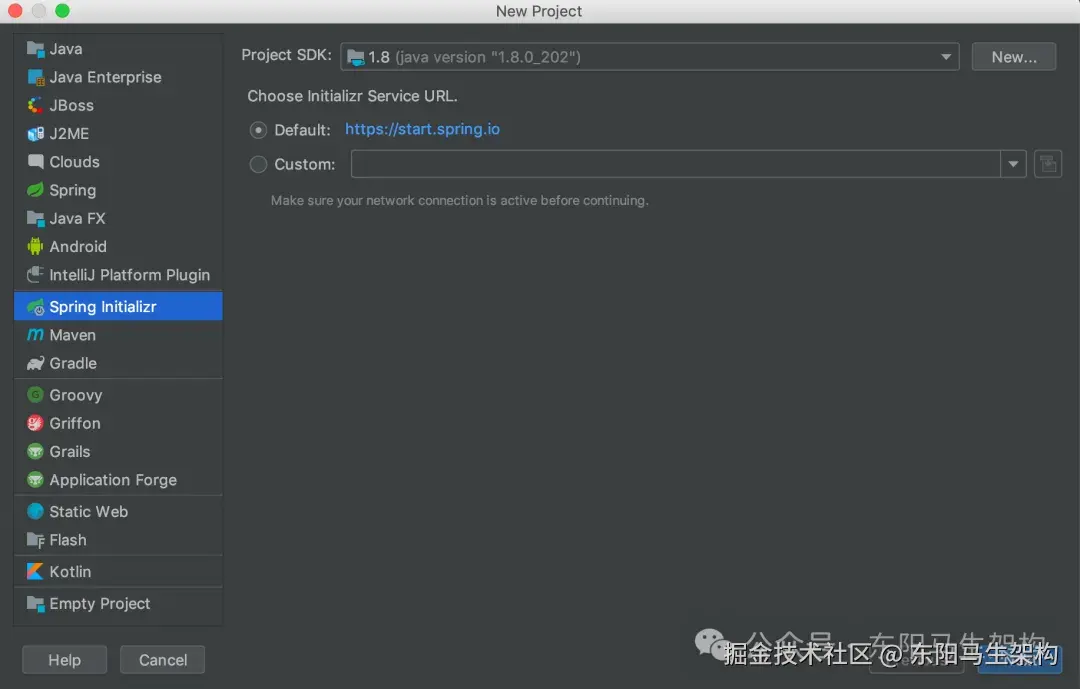The width and height of the screenshot is (1080, 689).
Task: Select the JBoss icon in sidebar
Action: (35, 105)
